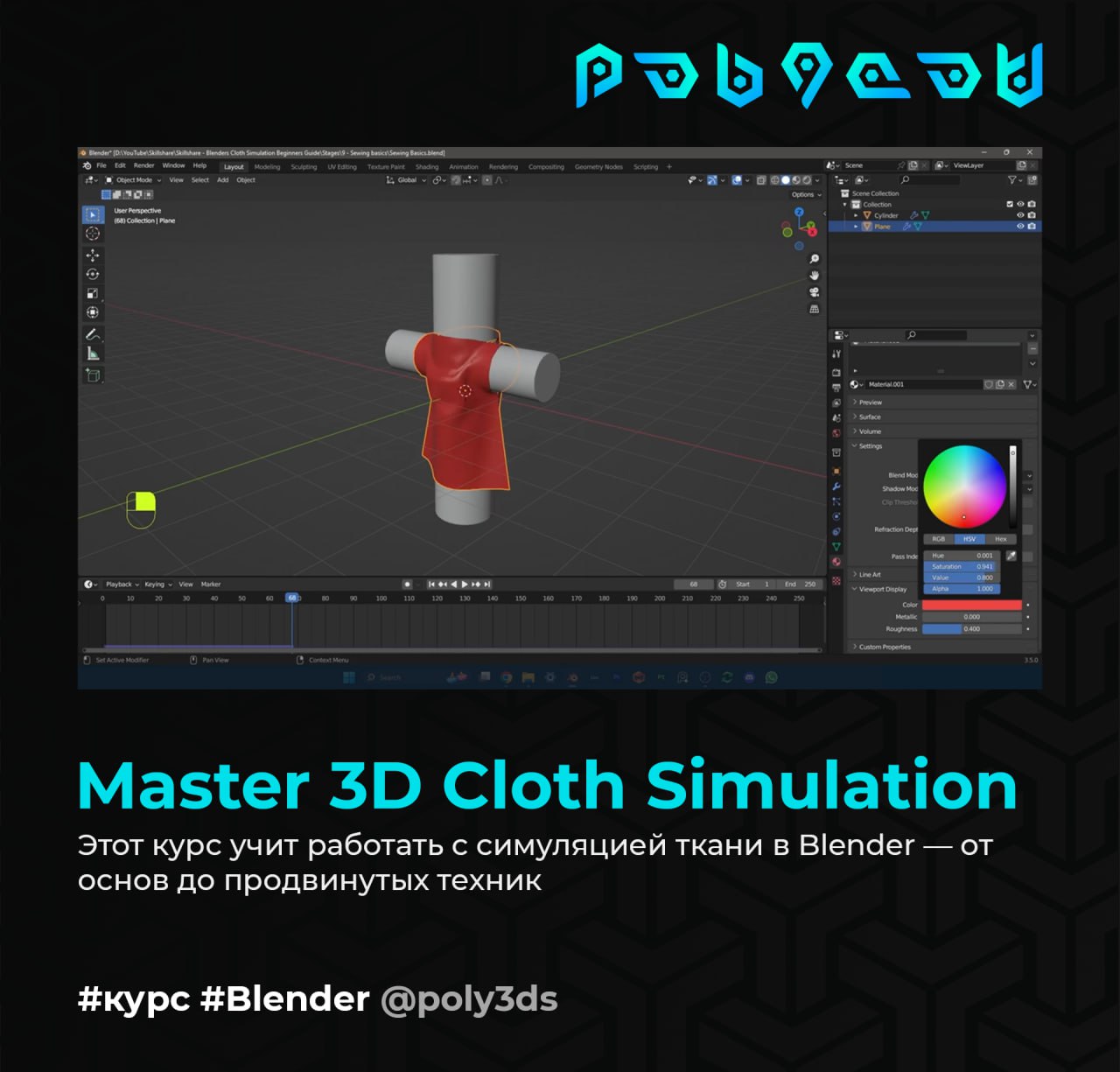Click the play animation button

click(x=465, y=585)
